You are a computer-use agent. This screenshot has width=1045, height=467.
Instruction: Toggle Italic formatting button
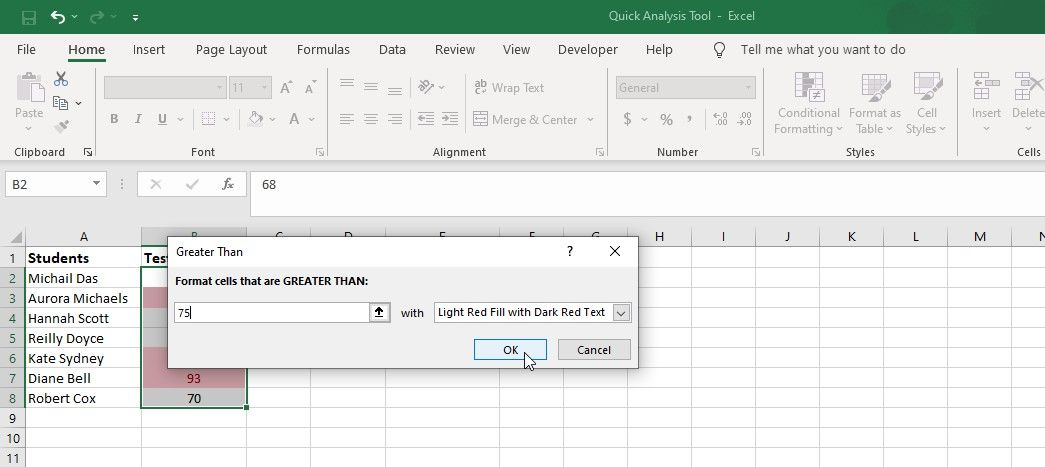pos(138,119)
